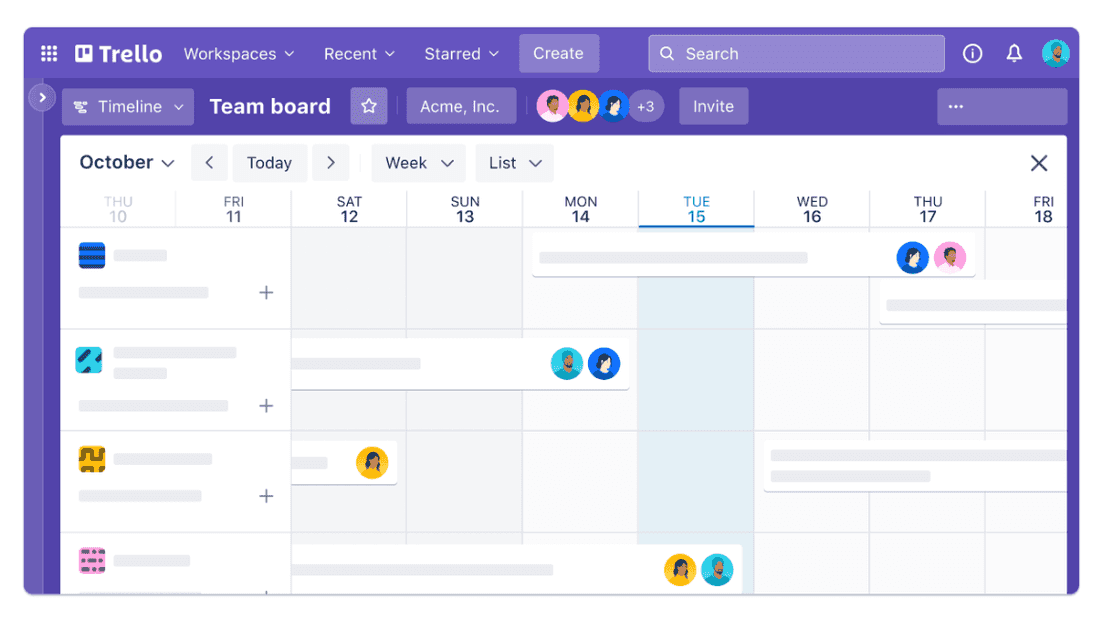The image size is (1100, 621).
Task: Go to the previous week arrow
Action: click(209, 163)
